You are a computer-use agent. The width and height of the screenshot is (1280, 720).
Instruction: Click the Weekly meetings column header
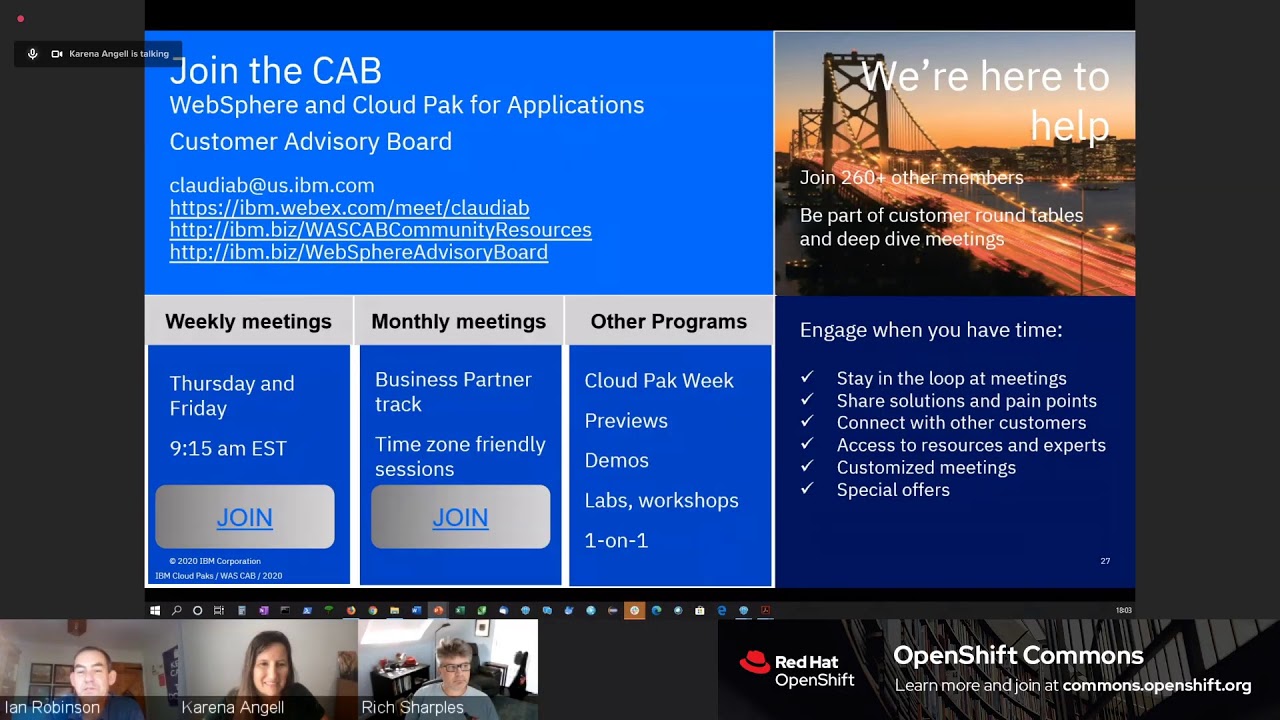[248, 321]
